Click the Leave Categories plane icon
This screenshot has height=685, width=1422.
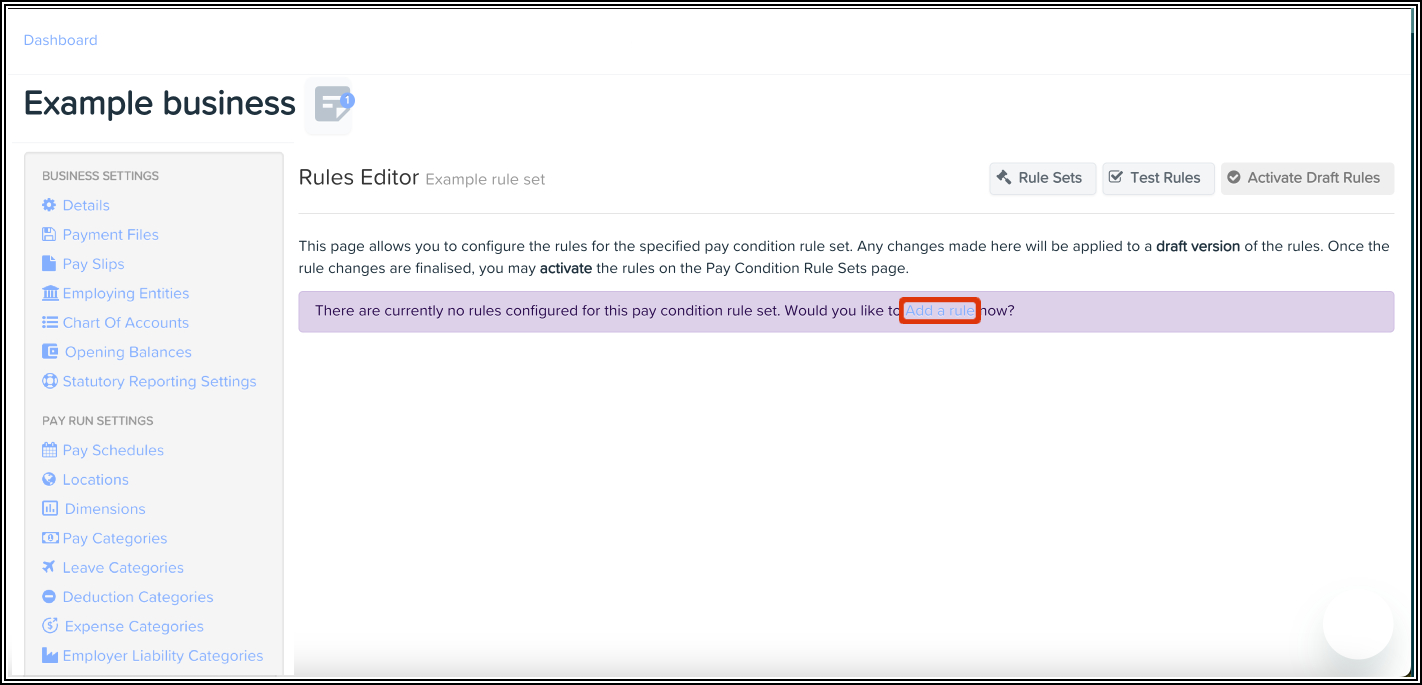point(49,567)
